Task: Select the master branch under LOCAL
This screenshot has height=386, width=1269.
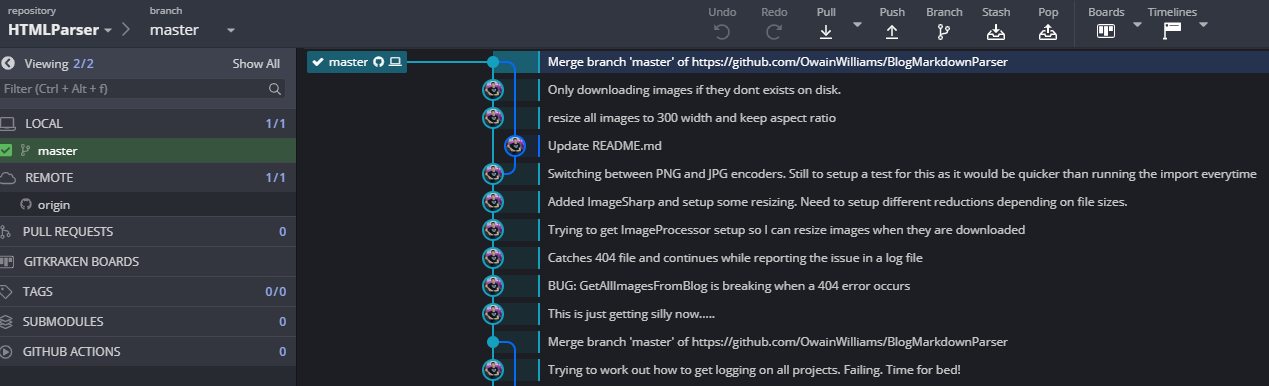Action: [x=148, y=151]
